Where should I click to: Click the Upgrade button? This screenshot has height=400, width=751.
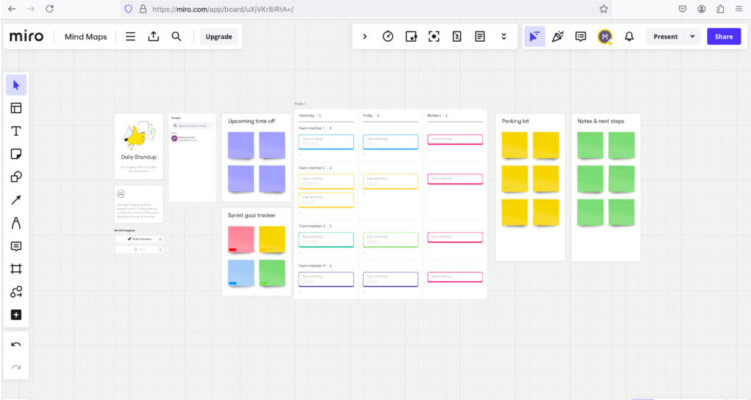219,36
